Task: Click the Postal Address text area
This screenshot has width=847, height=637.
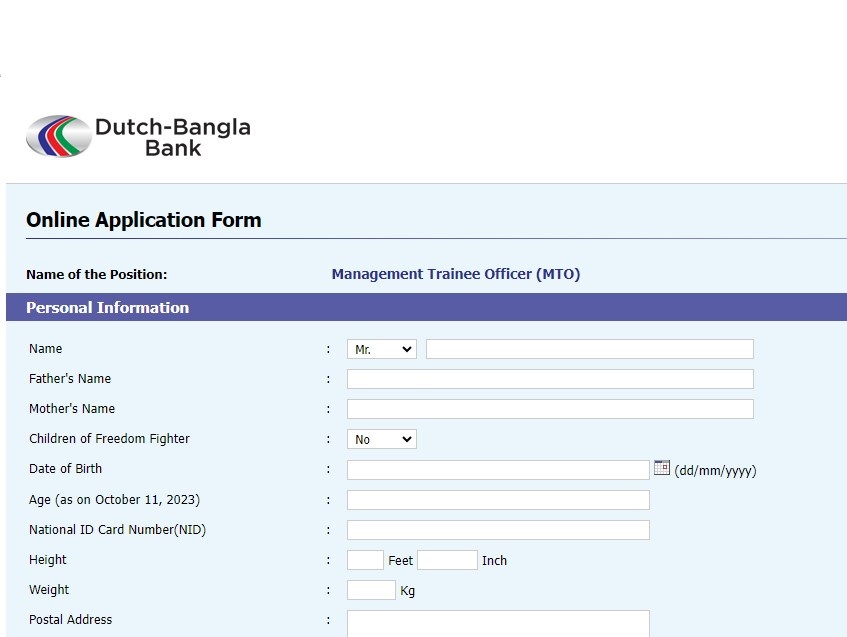Action: point(497,622)
